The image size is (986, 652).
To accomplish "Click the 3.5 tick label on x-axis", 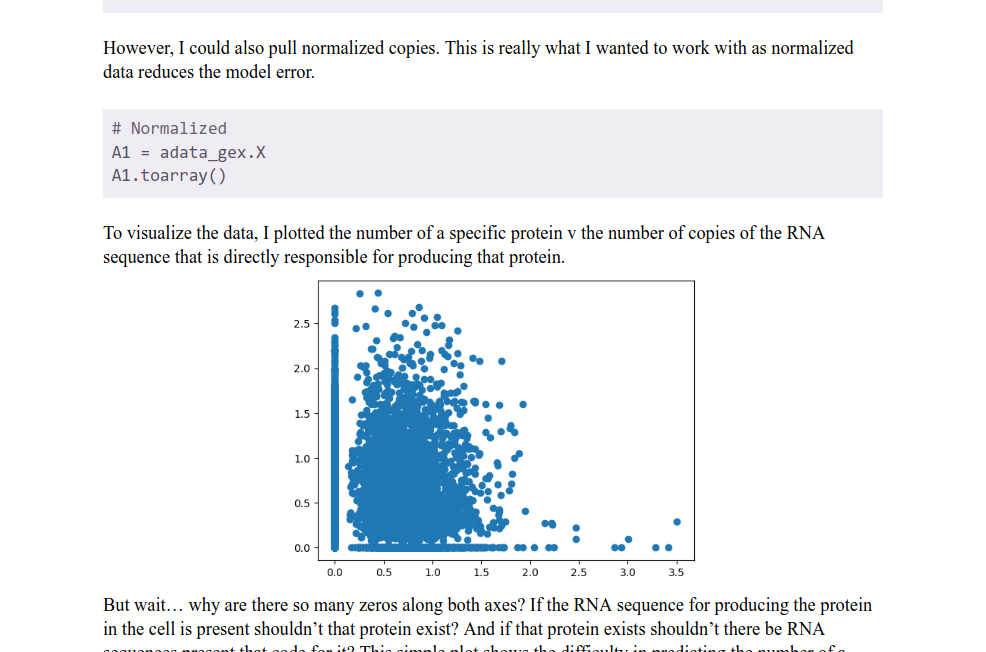I will [x=676, y=573].
